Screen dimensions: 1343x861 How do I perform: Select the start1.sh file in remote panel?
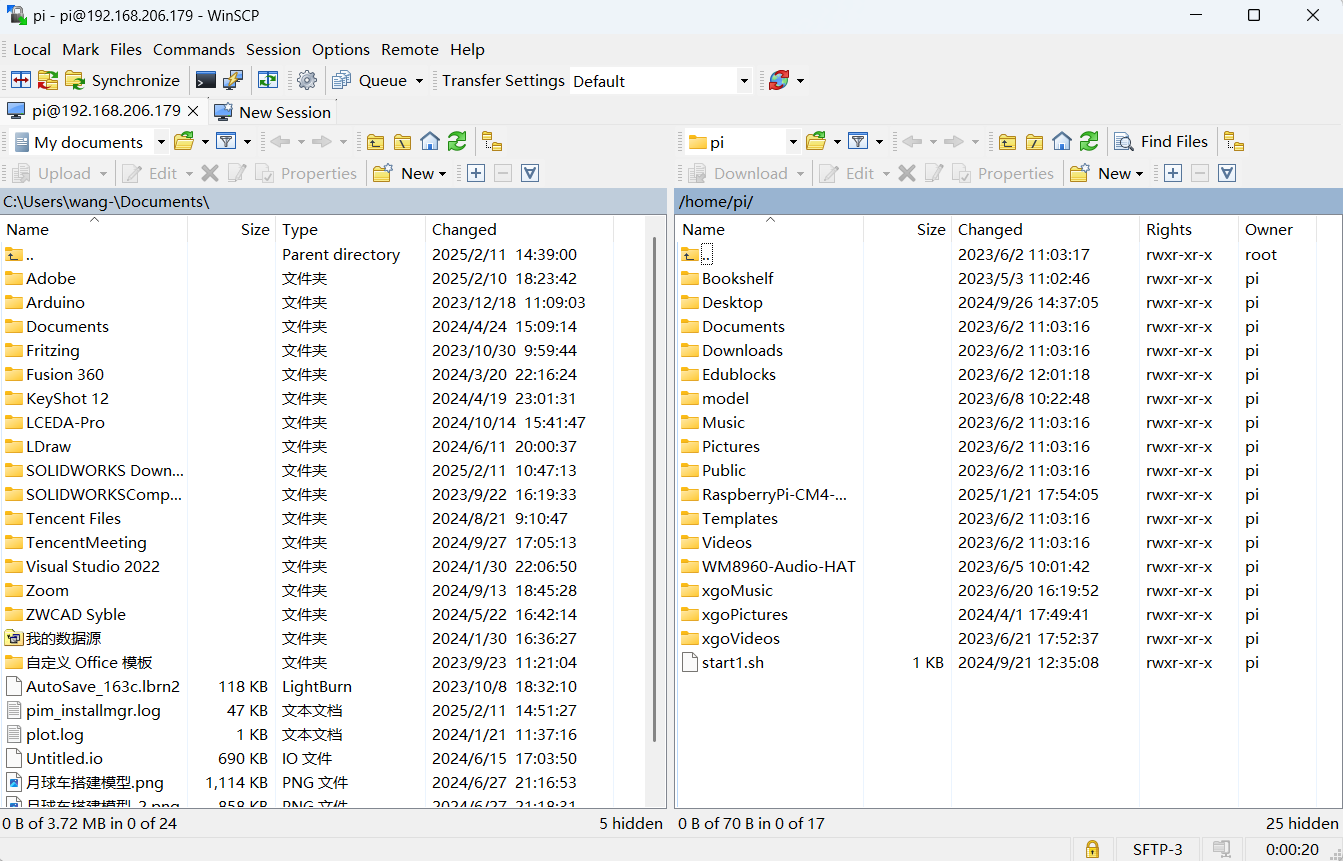pyautogui.click(x=732, y=662)
